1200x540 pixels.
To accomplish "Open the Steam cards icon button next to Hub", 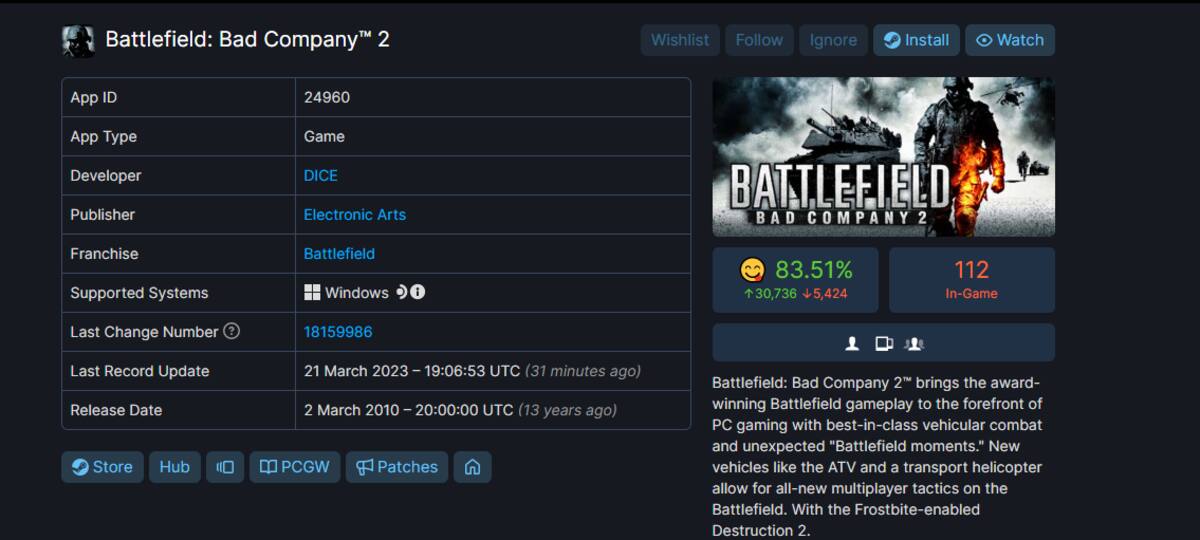I will pyautogui.click(x=225, y=467).
